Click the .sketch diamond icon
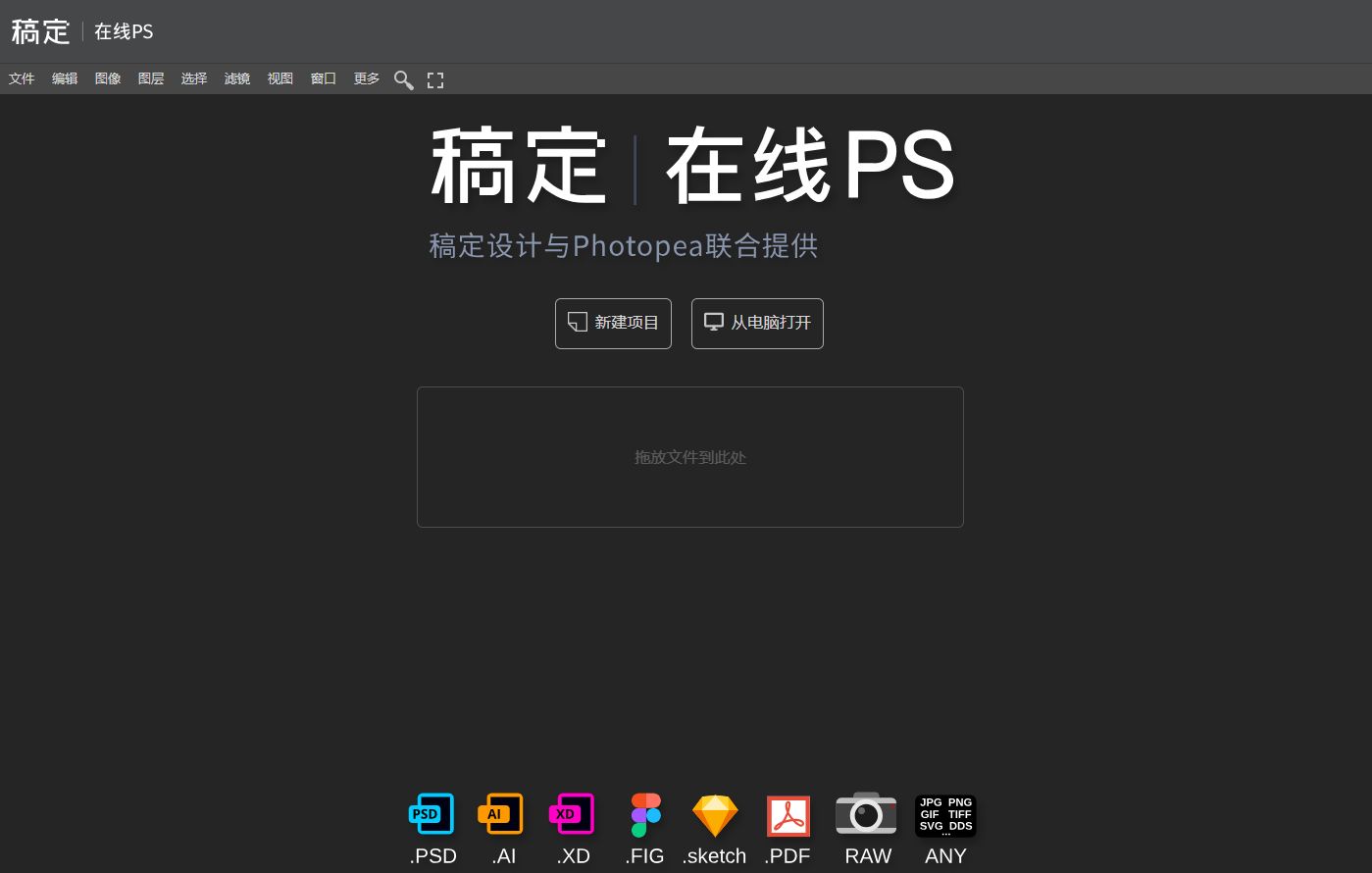Viewport: 1372px width, 873px height. coord(715,815)
